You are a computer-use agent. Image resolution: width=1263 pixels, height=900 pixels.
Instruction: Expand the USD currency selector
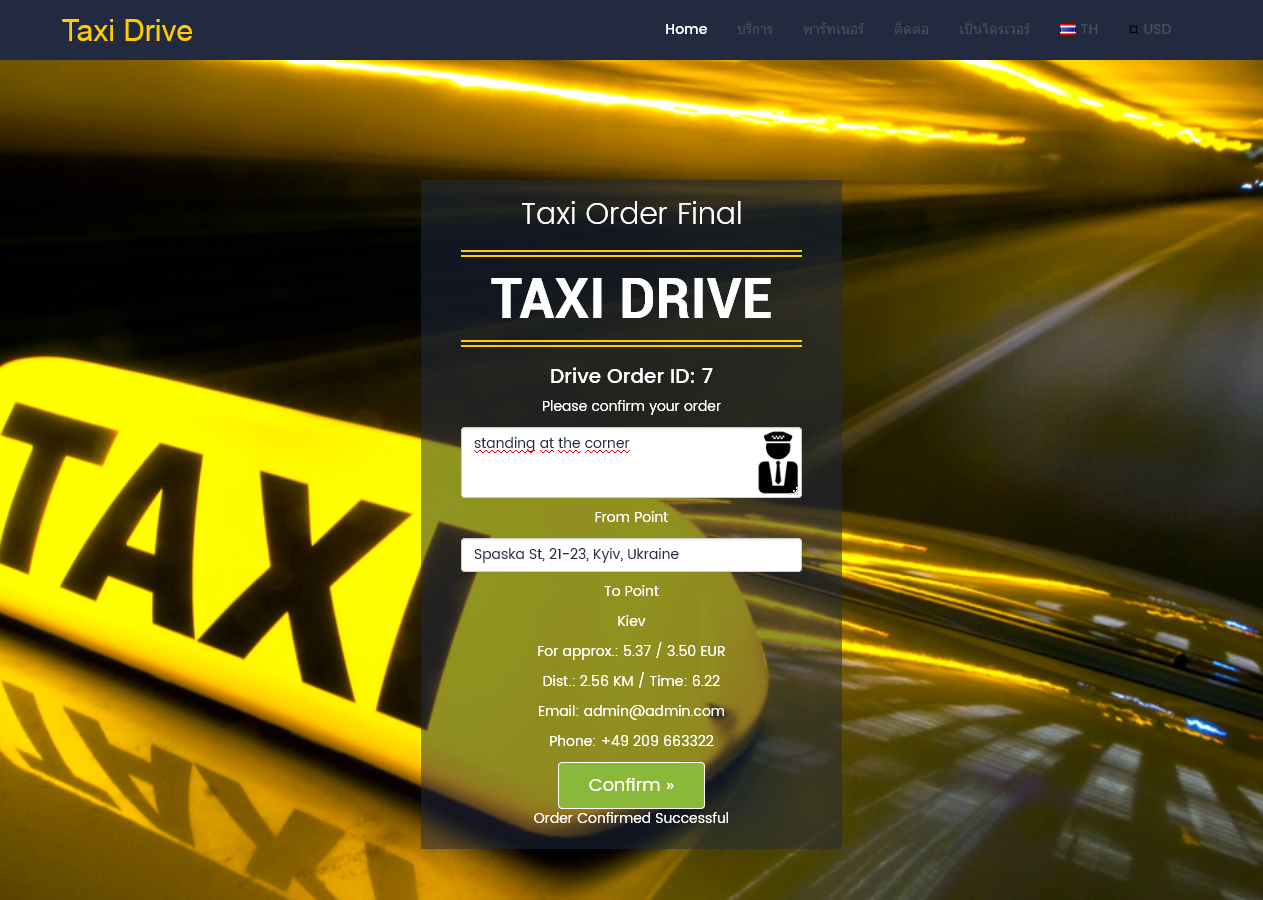click(1150, 29)
